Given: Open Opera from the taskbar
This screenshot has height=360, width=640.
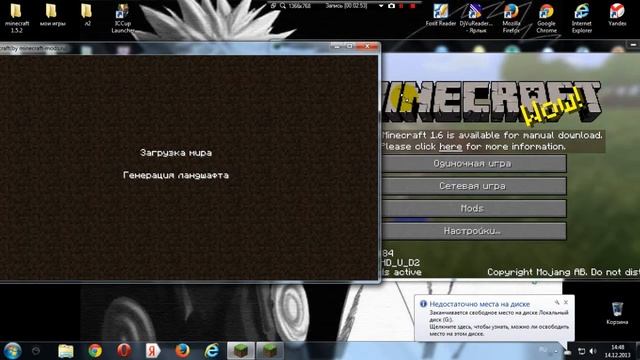Looking at the screenshot, I should pyautogui.click(x=124, y=351).
